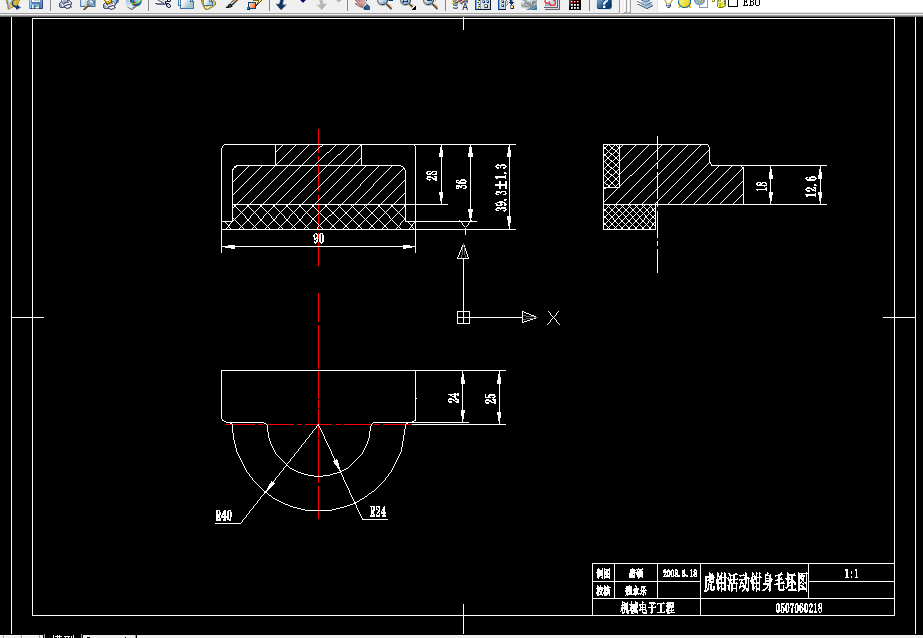Select the 24 dimension in the bottom view
Screen dimensions: 923x638
[x=454, y=397]
